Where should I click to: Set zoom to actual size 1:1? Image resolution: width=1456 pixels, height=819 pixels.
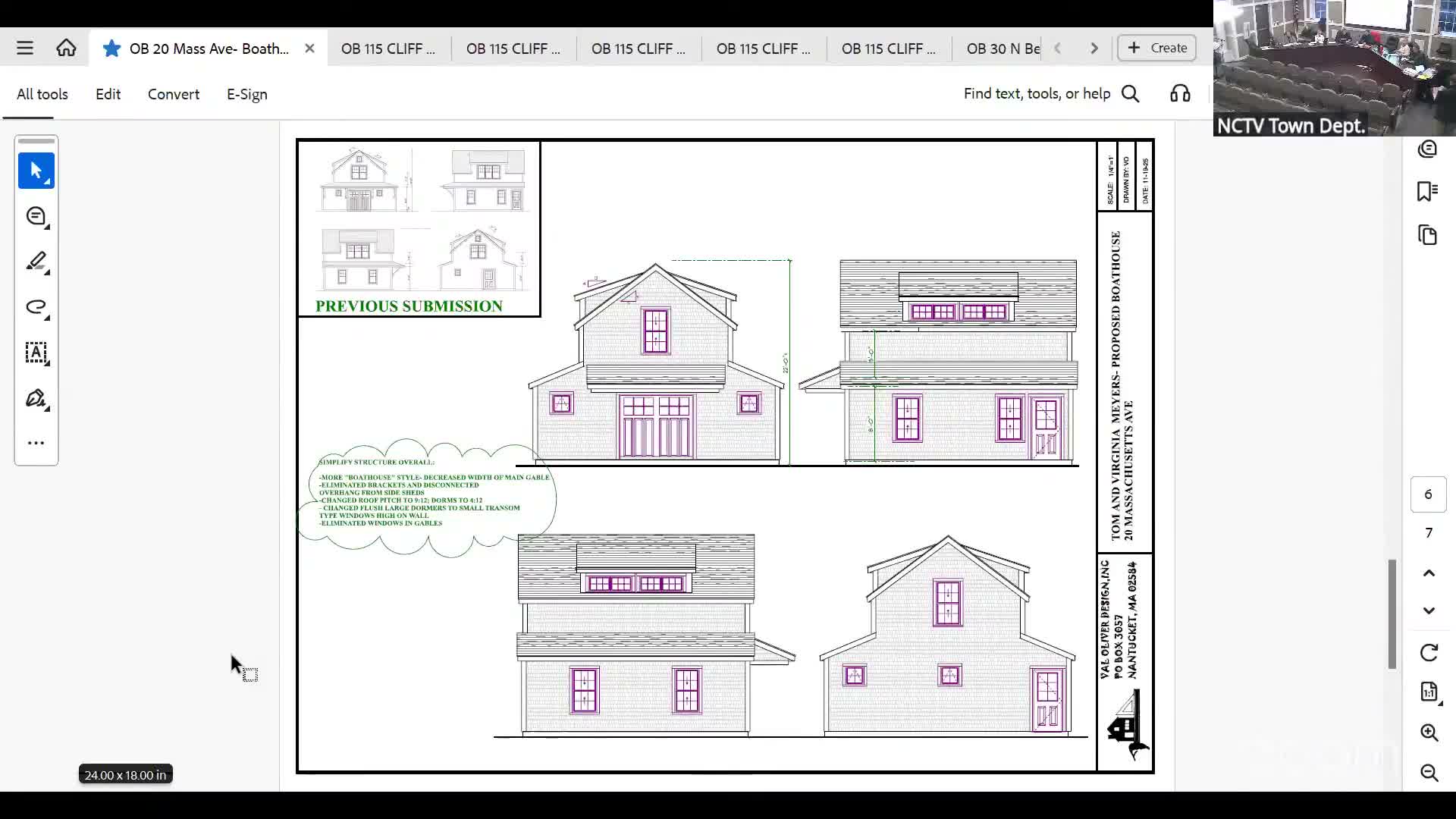[x=1430, y=692]
